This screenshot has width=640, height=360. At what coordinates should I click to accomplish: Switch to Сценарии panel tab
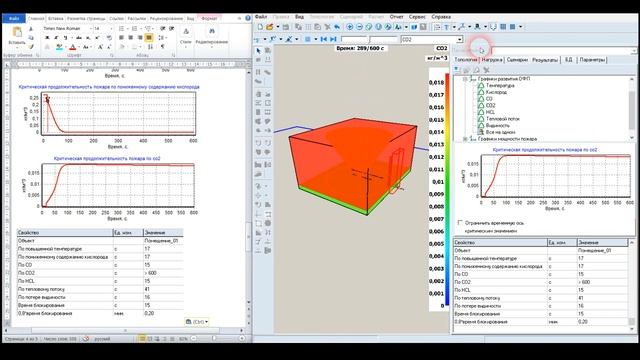click(517, 60)
